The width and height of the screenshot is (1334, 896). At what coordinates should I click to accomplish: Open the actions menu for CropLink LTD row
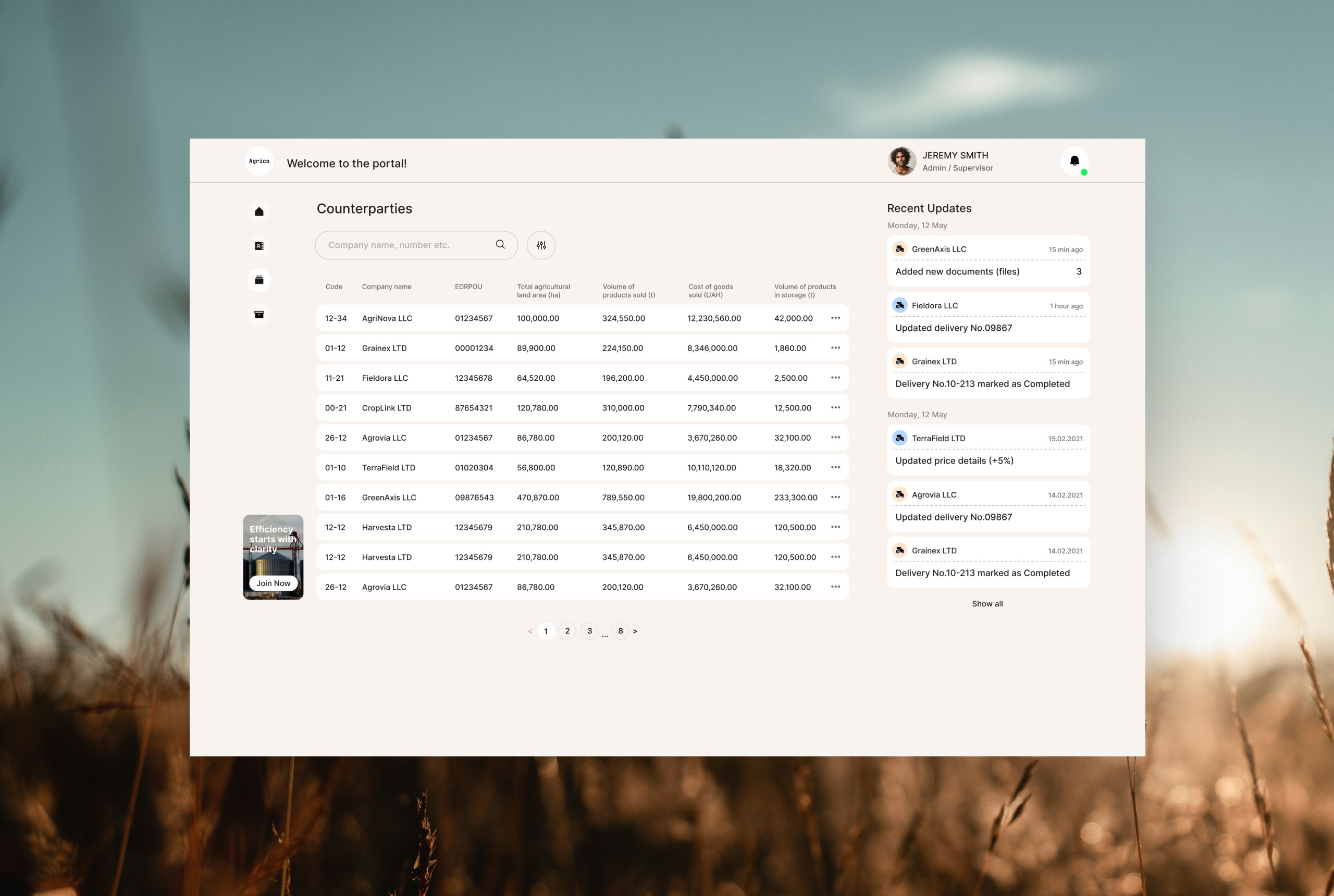click(836, 407)
